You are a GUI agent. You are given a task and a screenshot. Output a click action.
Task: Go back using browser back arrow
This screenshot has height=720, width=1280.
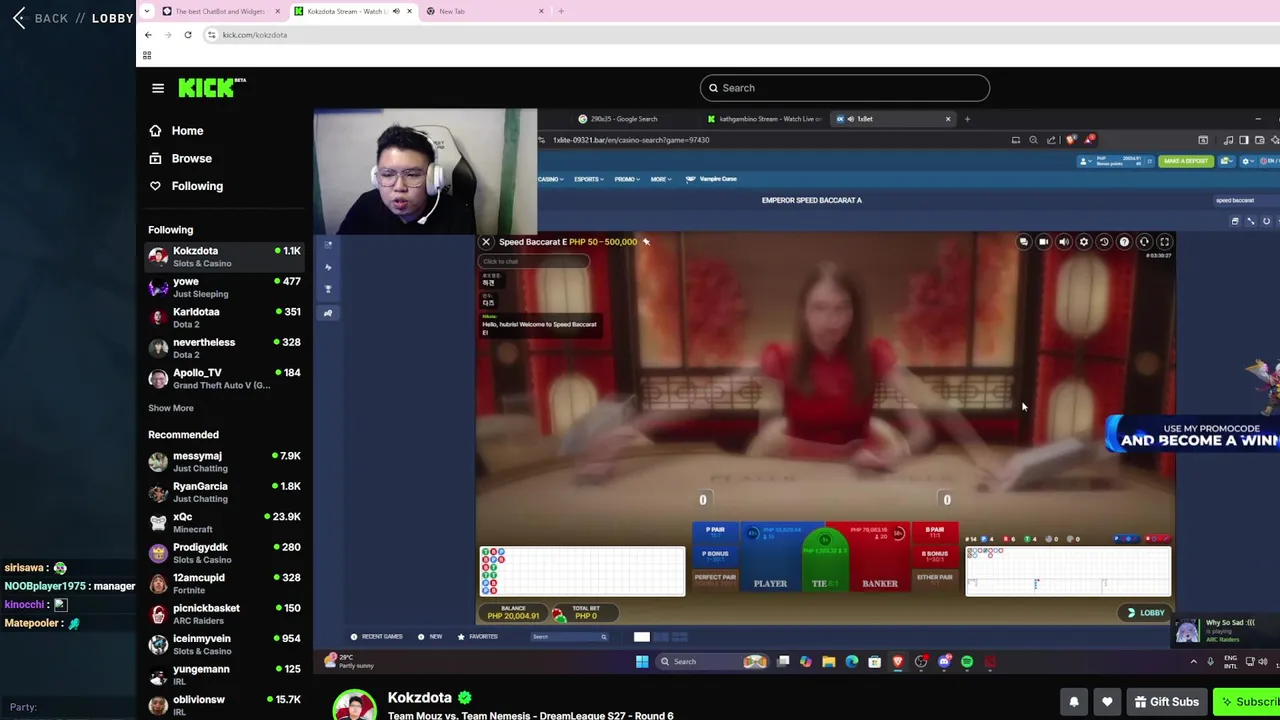click(148, 35)
